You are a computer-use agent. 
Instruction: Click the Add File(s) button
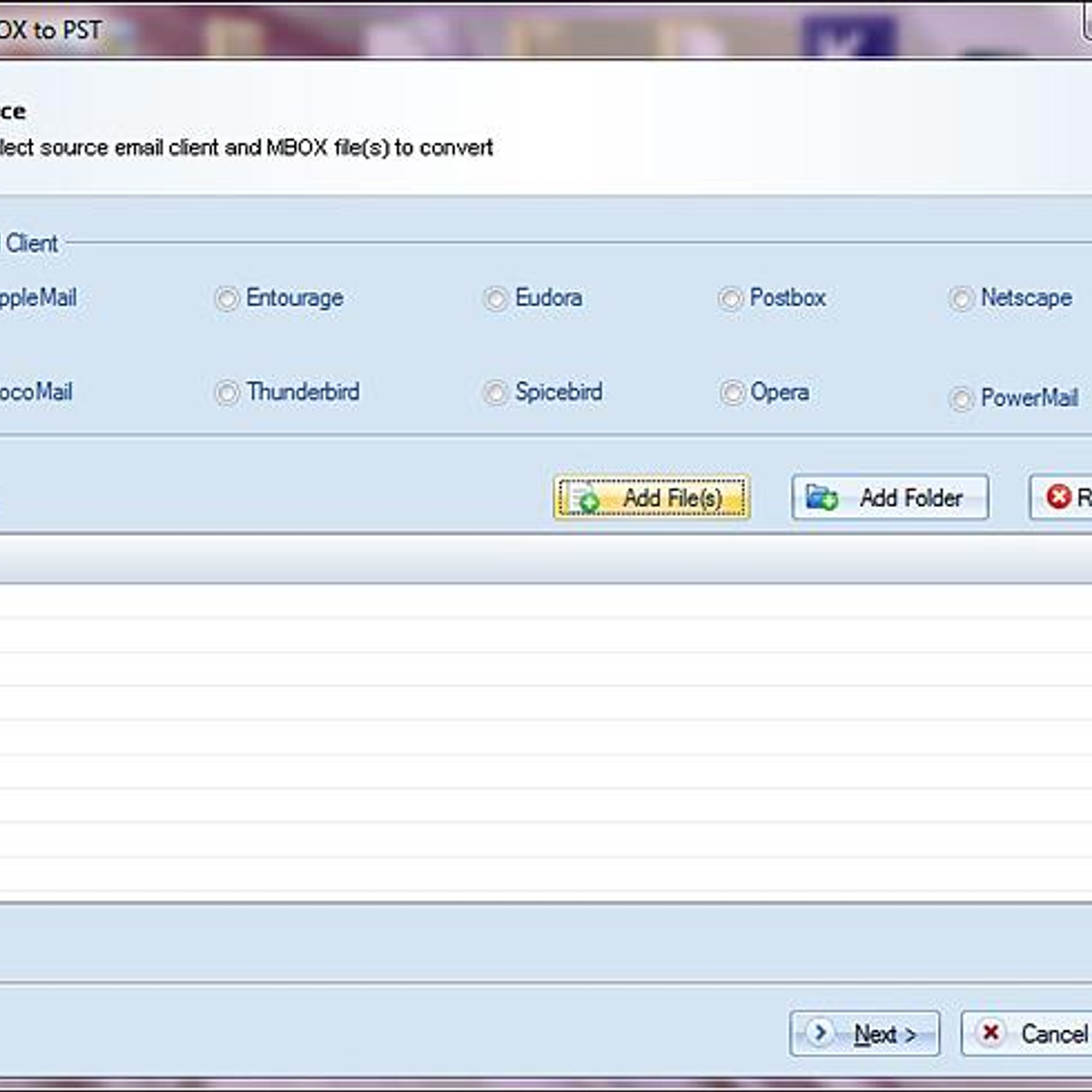[652, 498]
